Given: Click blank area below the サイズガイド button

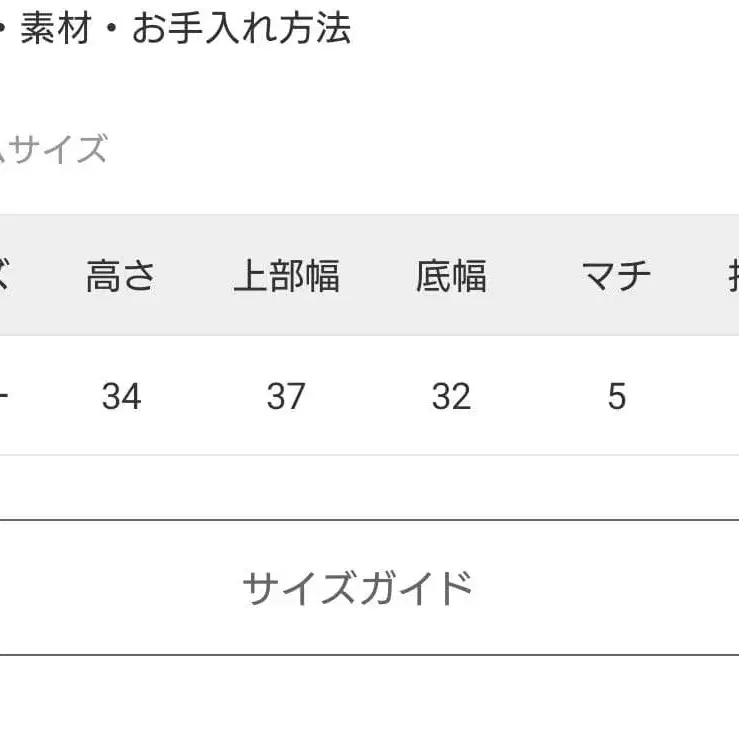Looking at the screenshot, I should 369,700.
